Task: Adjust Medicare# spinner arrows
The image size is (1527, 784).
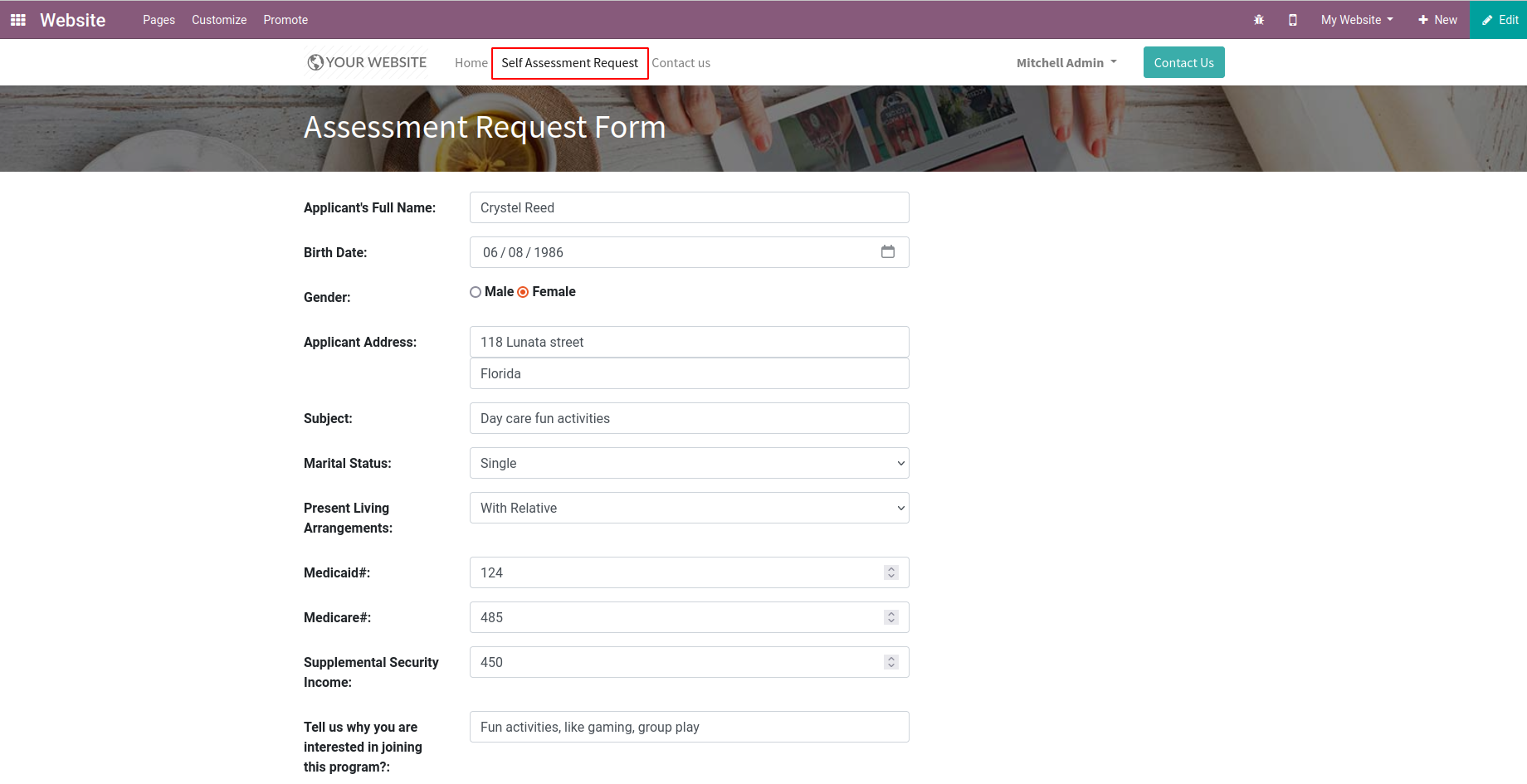Action: [891, 617]
